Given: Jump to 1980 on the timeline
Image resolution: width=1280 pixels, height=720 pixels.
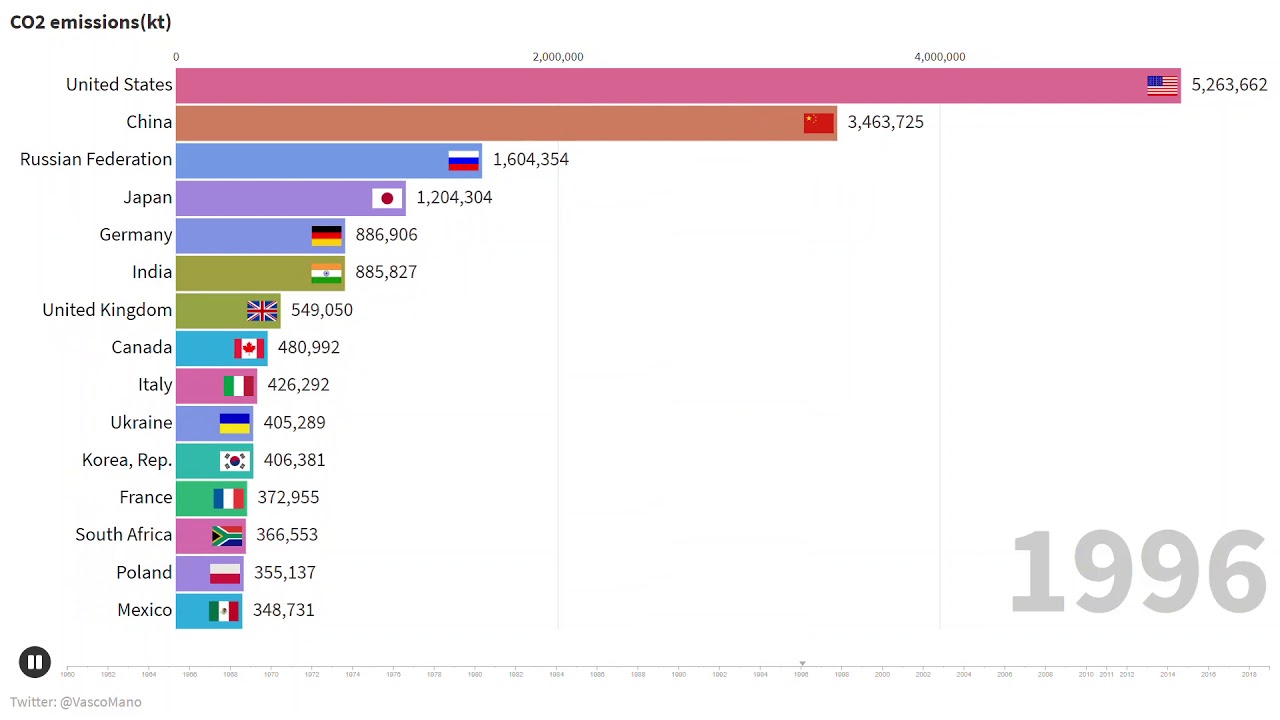Looking at the screenshot, I should click(475, 674).
